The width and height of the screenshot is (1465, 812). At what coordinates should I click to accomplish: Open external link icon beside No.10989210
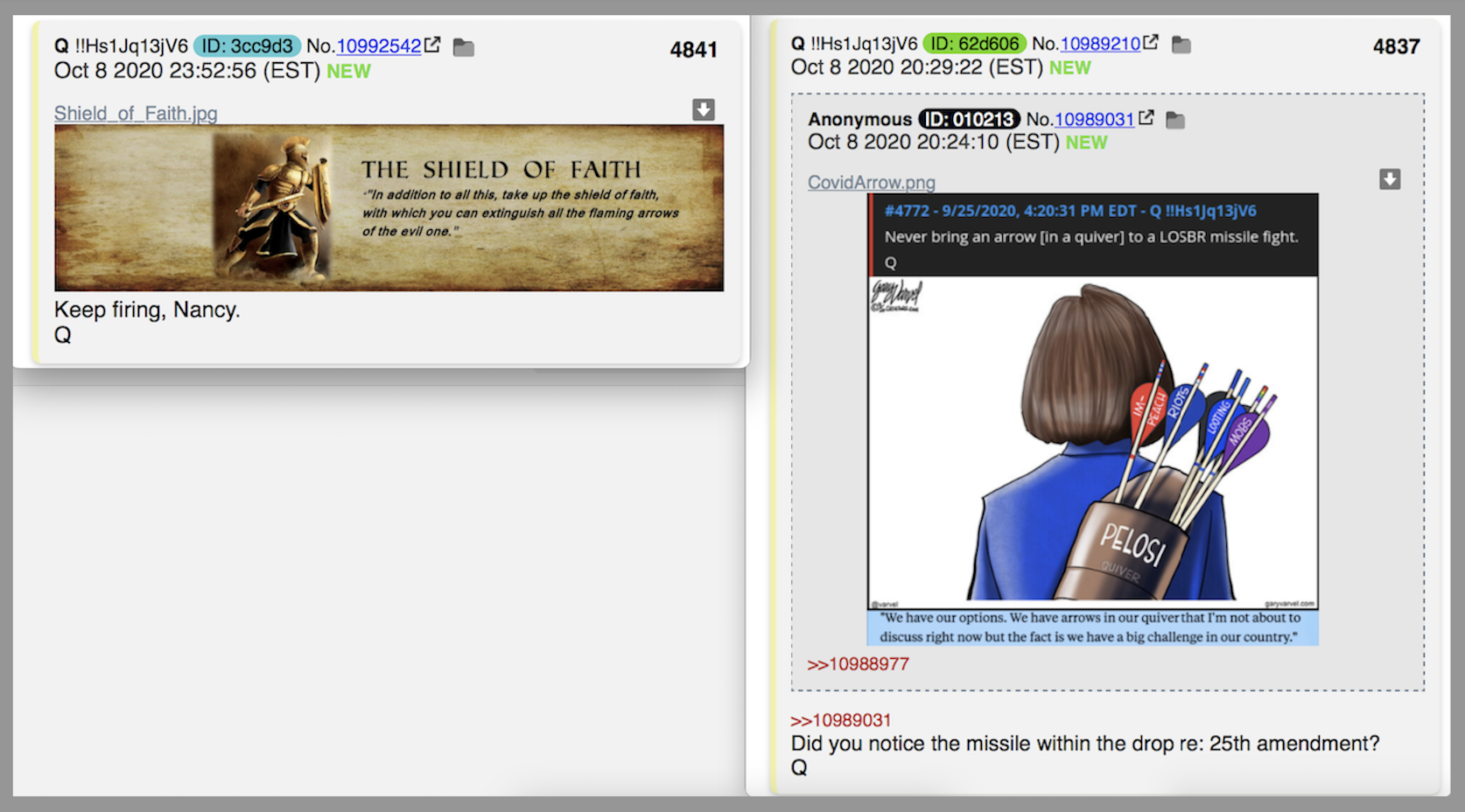pos(1151,42)
